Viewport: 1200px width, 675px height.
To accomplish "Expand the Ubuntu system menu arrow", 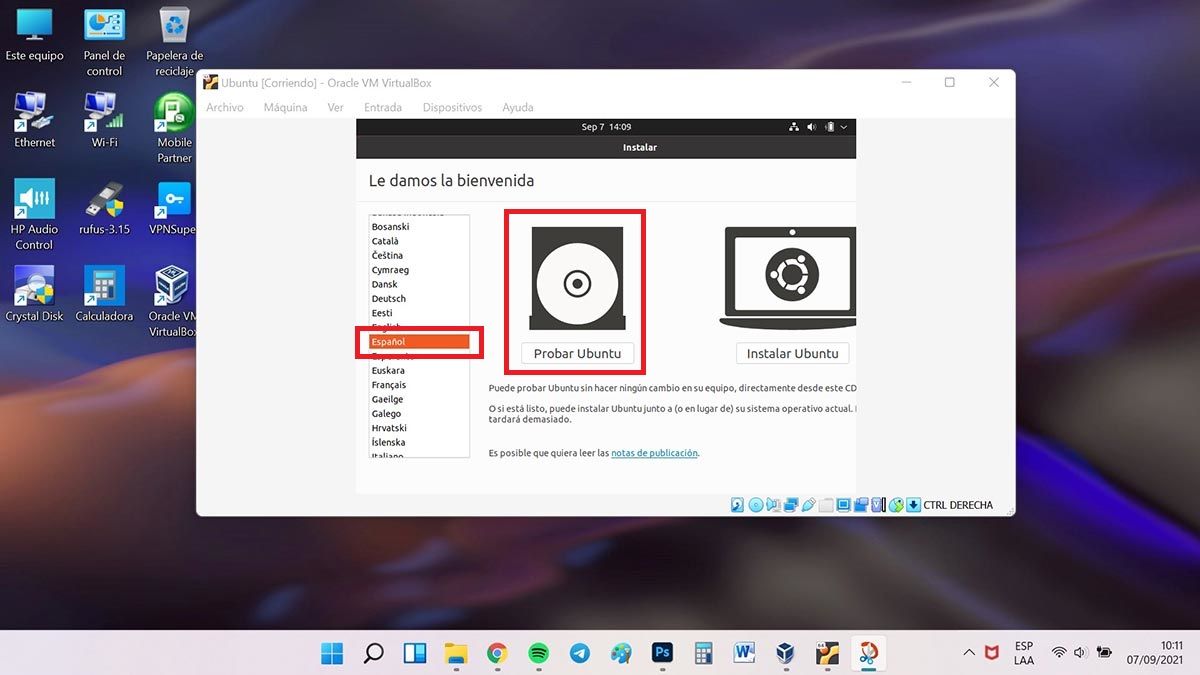I will coord(844,127).
